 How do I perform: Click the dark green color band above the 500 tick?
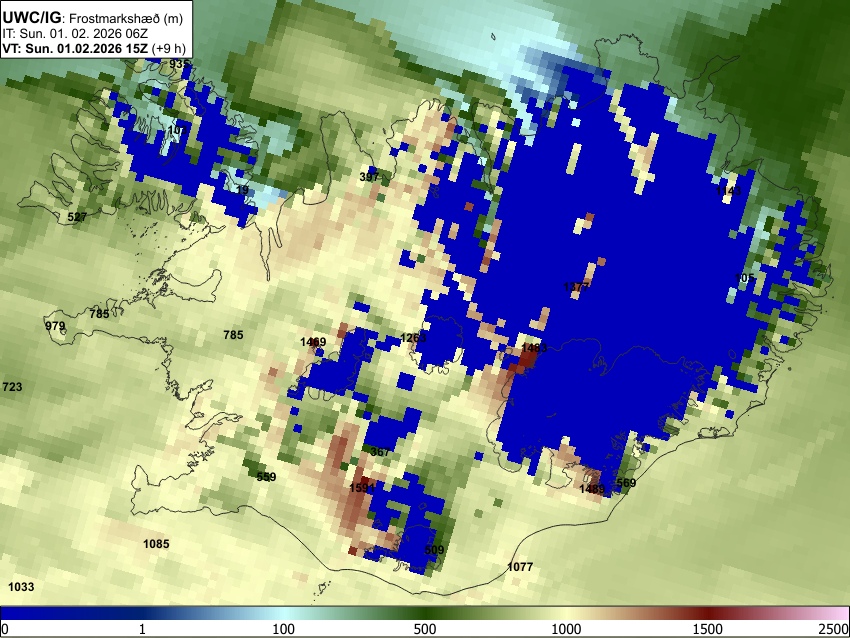click(424, 613)
